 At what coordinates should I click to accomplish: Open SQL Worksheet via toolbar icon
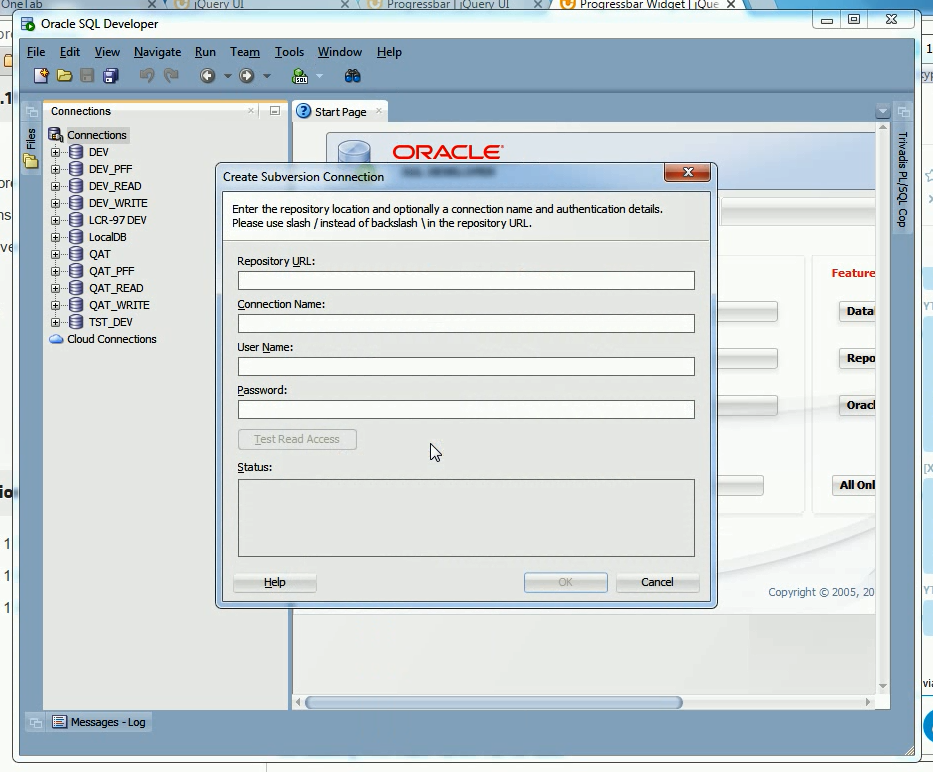click(300, 76)
